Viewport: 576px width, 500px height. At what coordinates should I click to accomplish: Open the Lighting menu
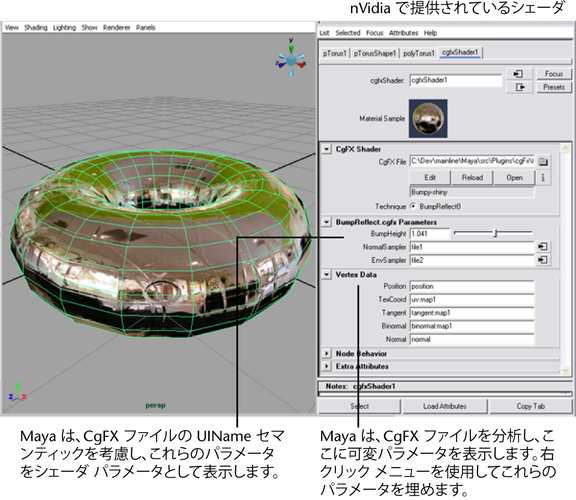64,28
